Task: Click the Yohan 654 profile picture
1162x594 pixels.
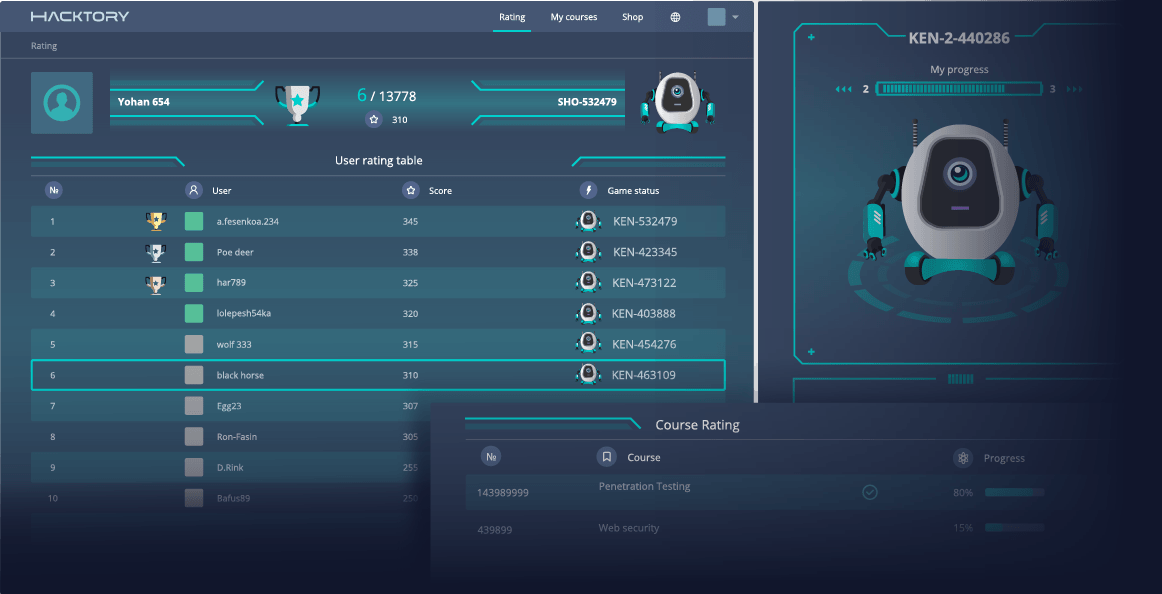Action: pos(62,103)
